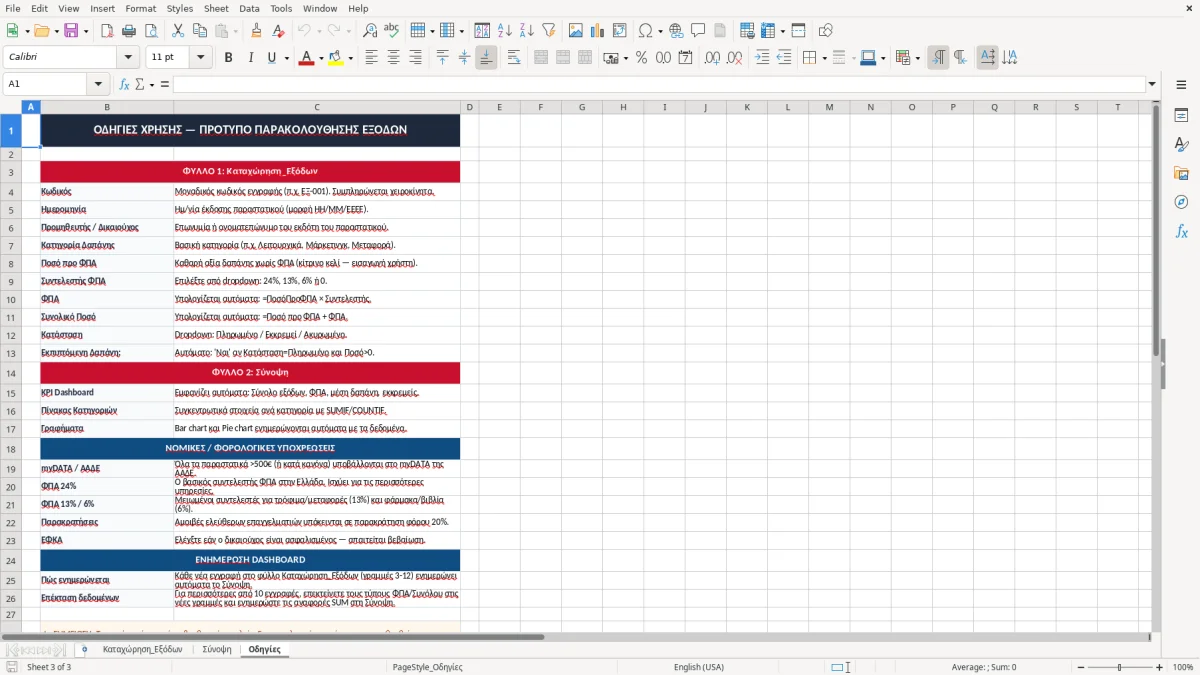This screenshot has height=675, width=1200.
Task: Open background color dropdown arrow
Action: click(351, 58)
